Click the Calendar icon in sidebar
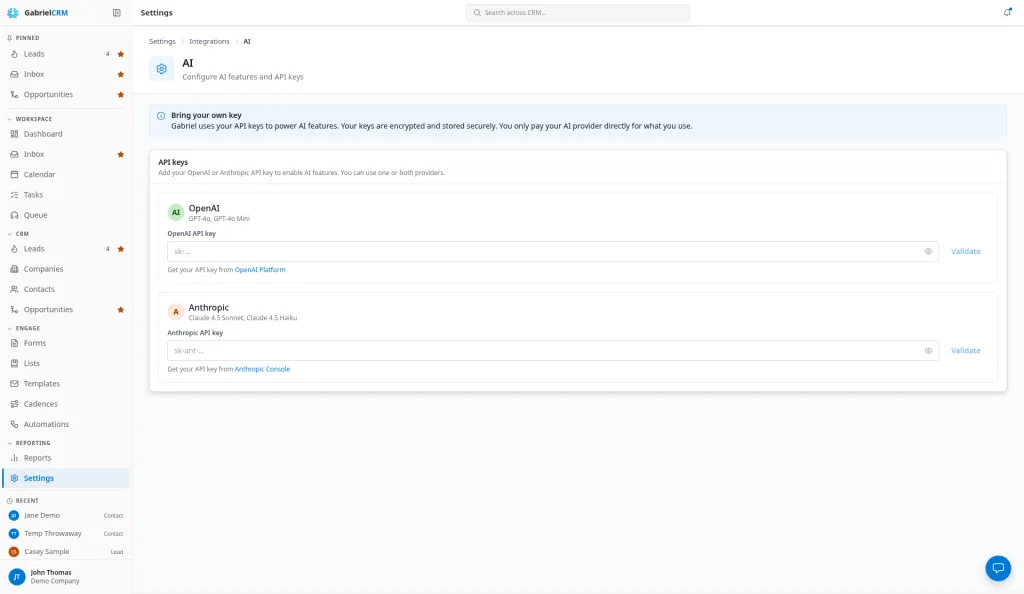Viewport: 1024px width, 594px height. tap(14, 174)
